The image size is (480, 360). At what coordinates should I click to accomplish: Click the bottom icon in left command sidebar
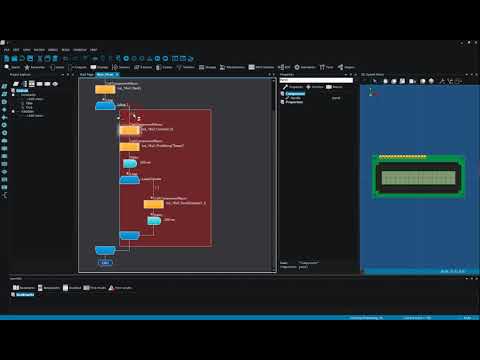4,195
